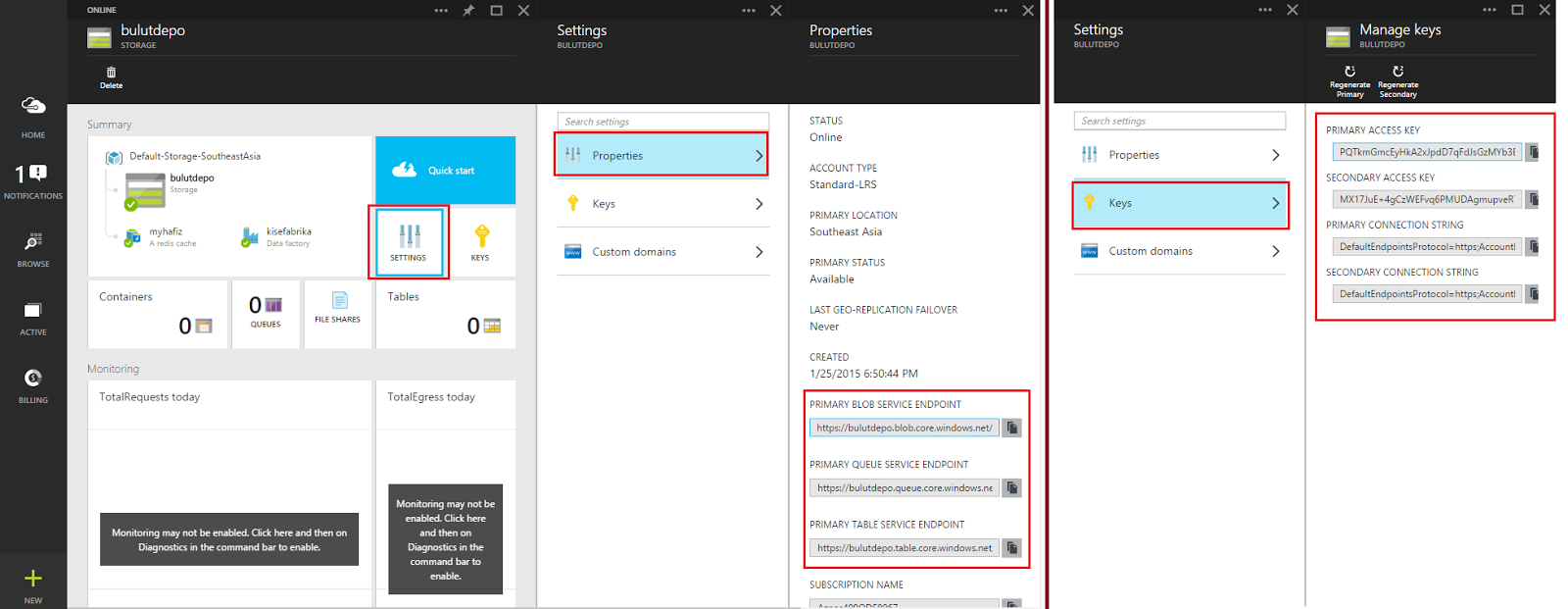
Task: Open the Settings tile on bulutdepo blade
Action: [x=409, y=241]
